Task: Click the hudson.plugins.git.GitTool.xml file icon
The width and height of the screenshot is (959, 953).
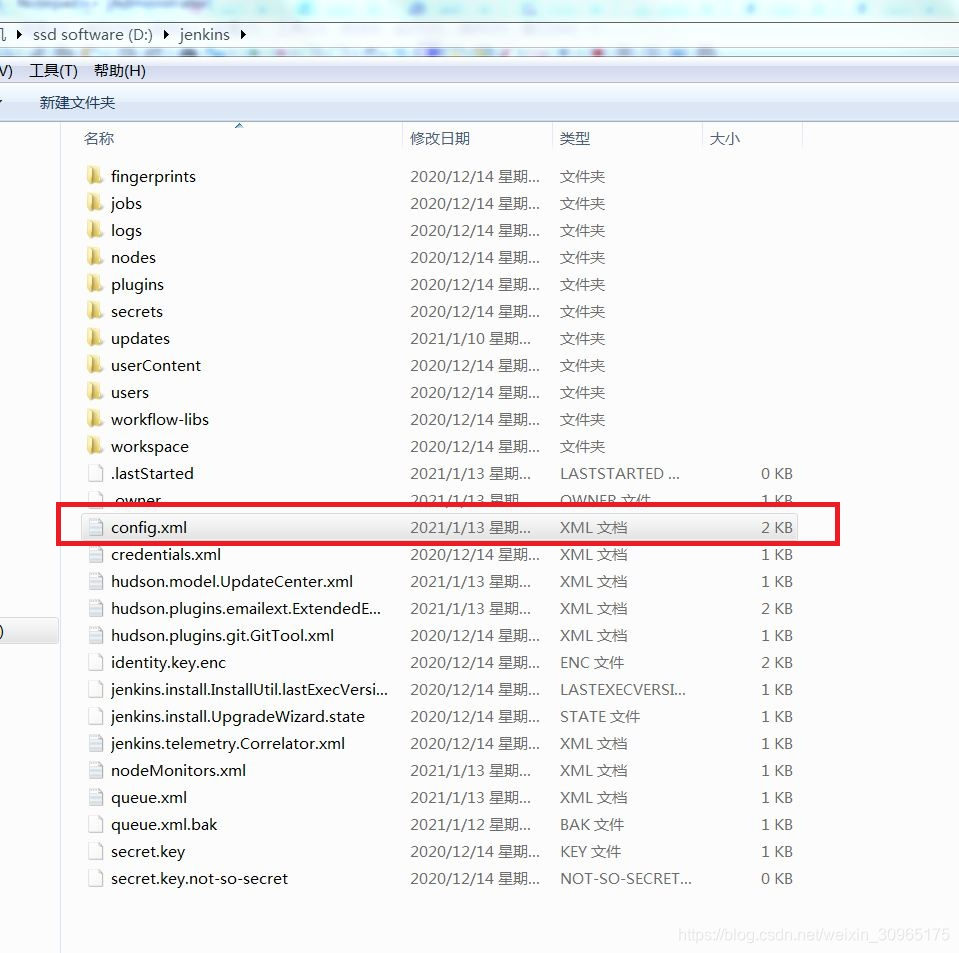Action: [95, 636]
